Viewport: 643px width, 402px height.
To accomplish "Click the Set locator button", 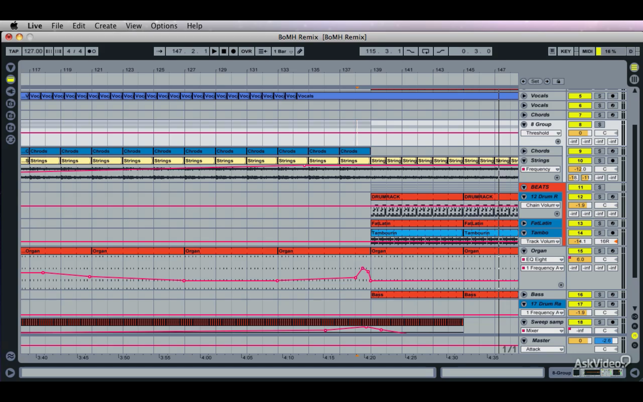I will [535, 81].
